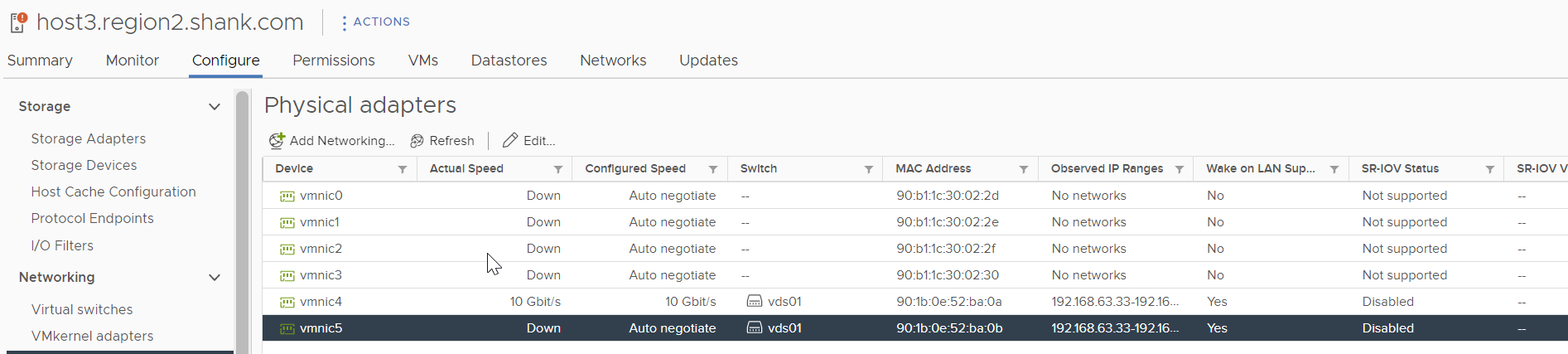1568x354 pixels.
Task: Click the vds01 switch icon in vmnic4 row
Action: 755,302
